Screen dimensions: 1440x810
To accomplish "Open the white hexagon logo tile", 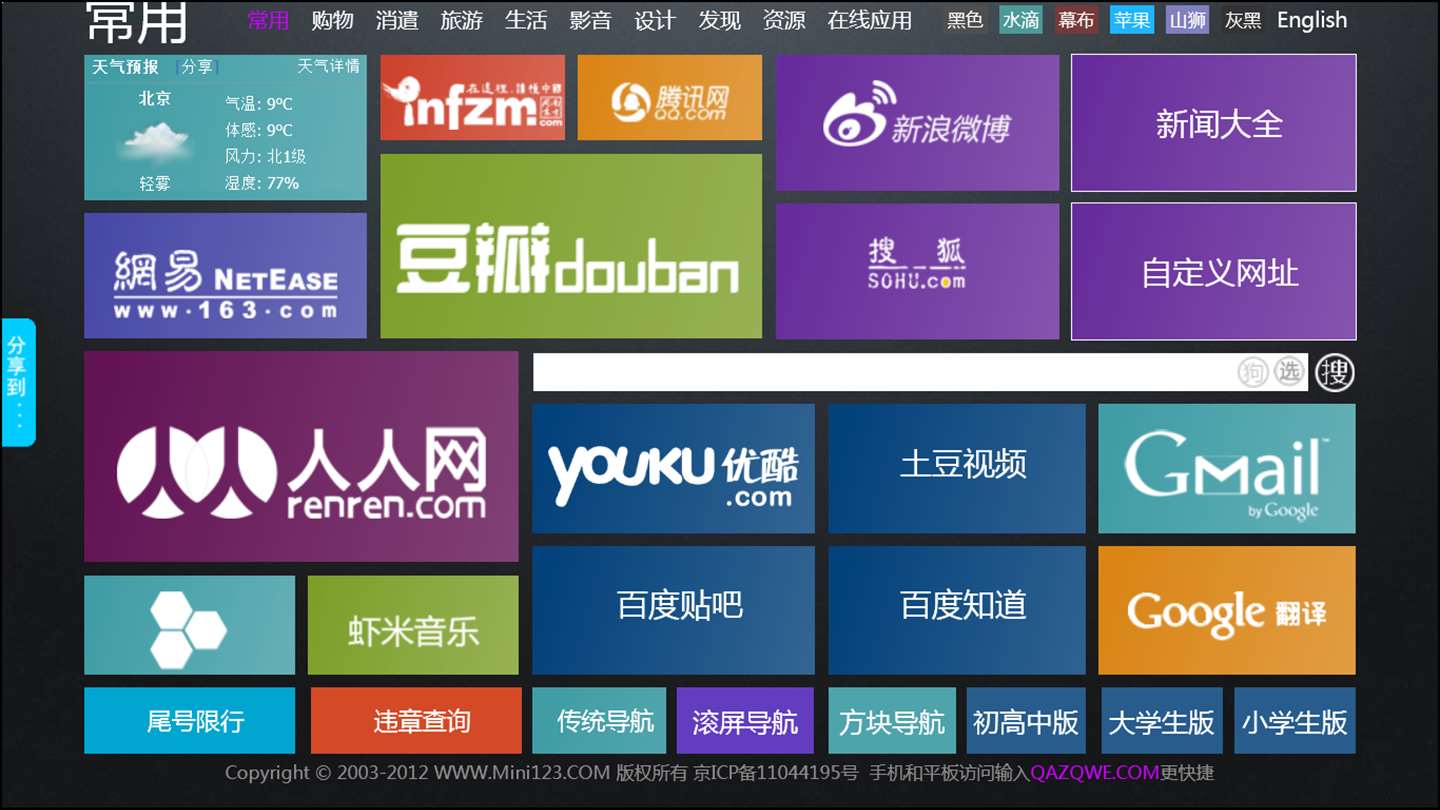I will (189, 625).
